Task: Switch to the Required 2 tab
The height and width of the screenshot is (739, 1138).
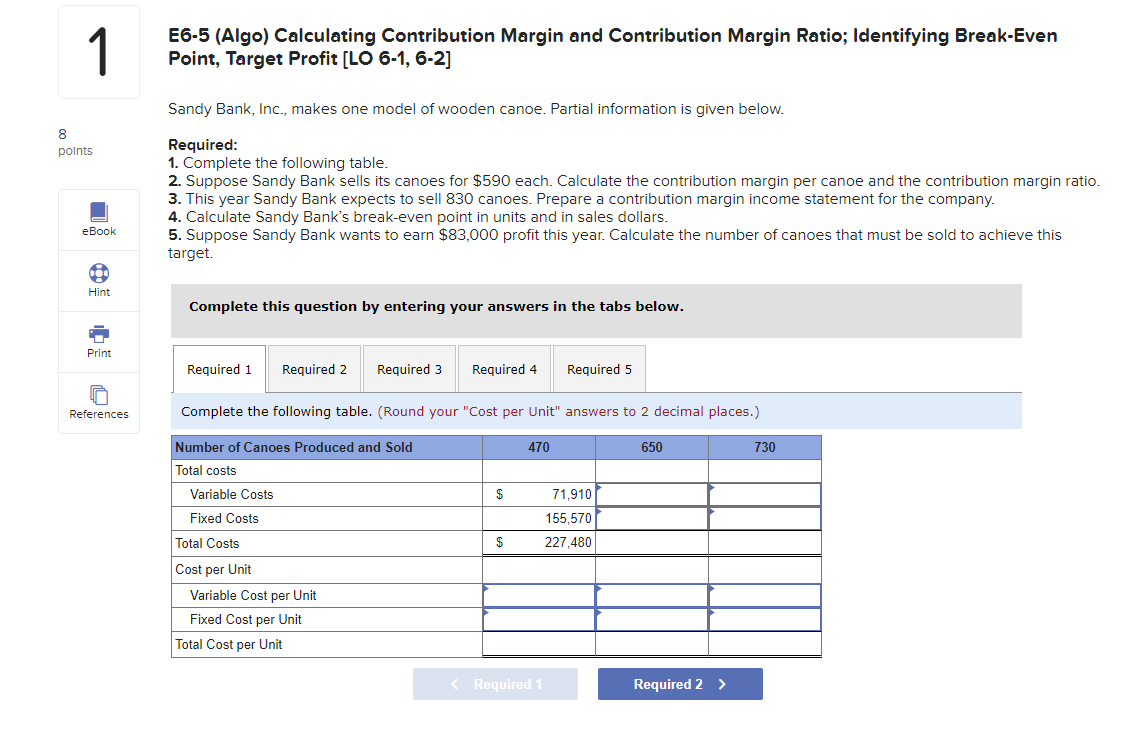Action: point(314,368)
